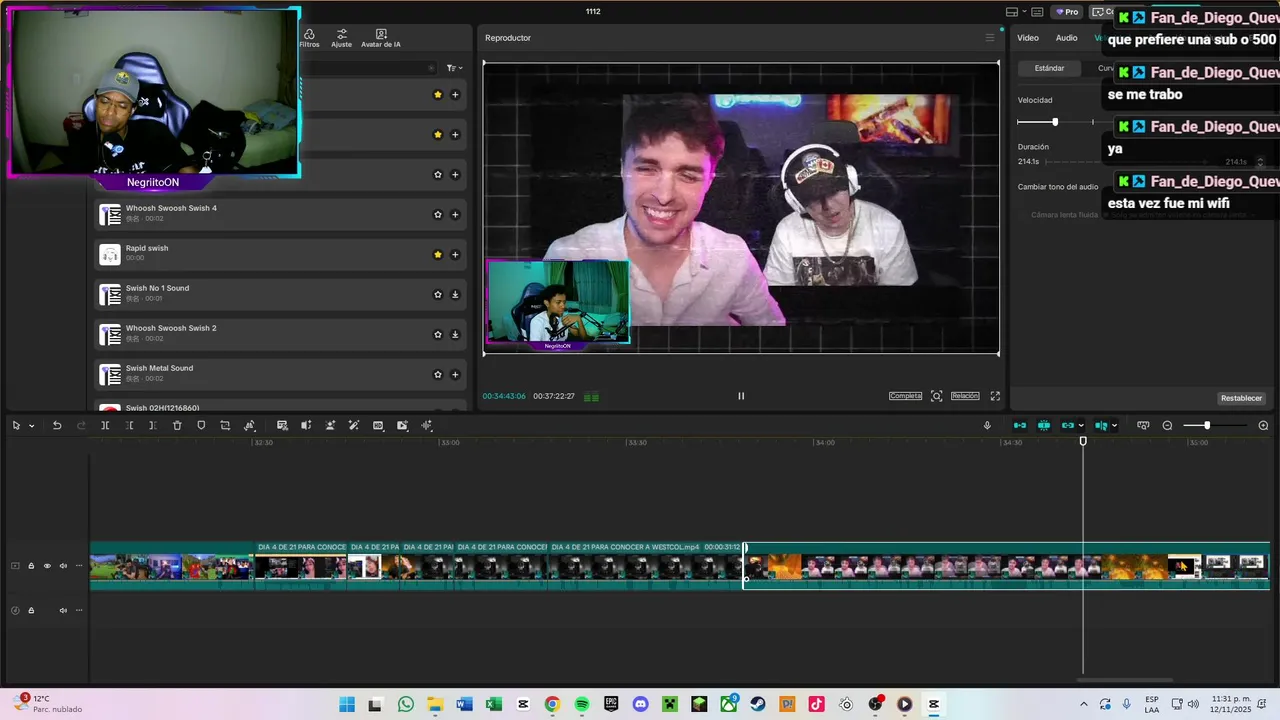
Task: Open the sound effects filter dropdown
Action: tap(454, 68)
